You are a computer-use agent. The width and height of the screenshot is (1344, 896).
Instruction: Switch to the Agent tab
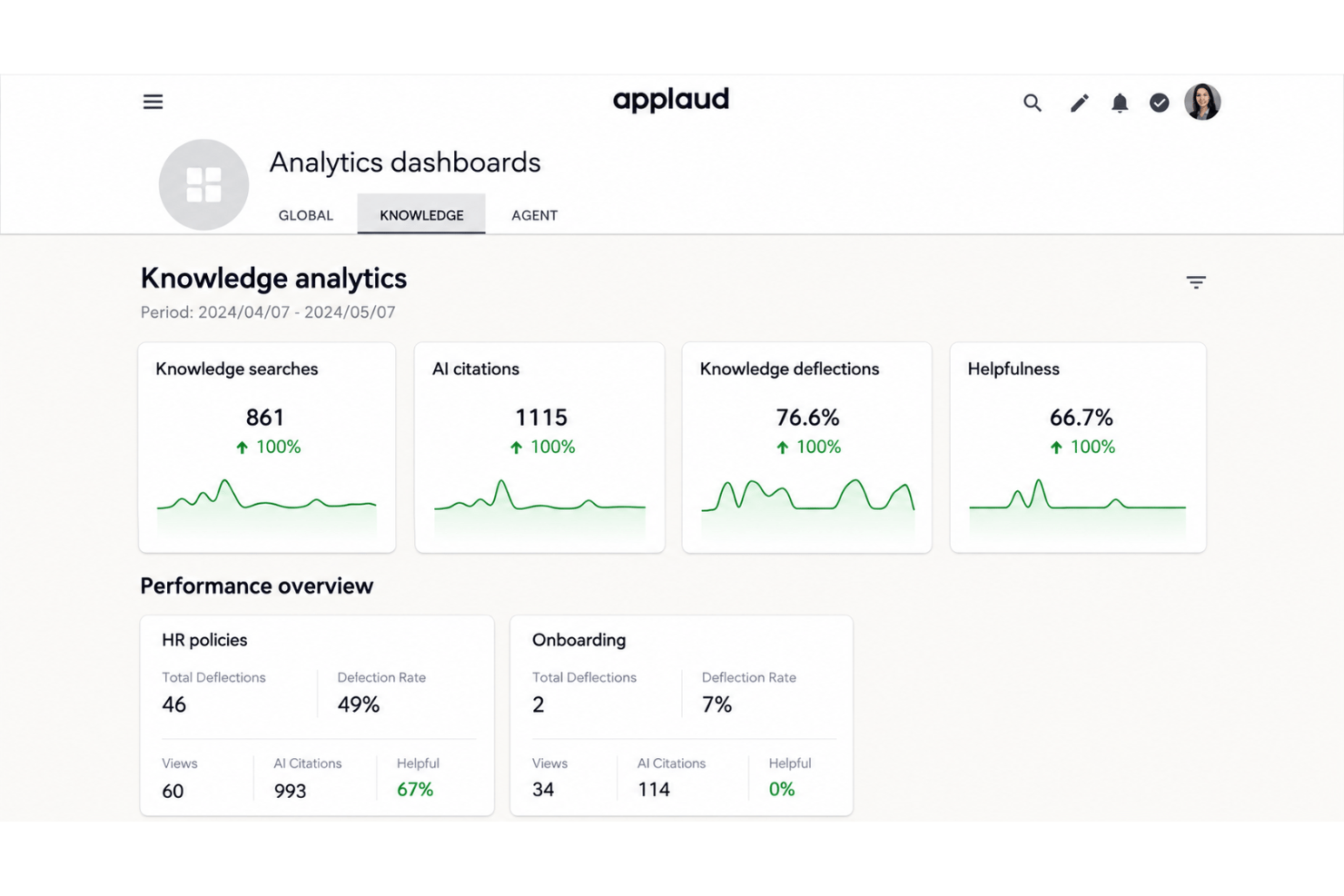coord(535,215)
